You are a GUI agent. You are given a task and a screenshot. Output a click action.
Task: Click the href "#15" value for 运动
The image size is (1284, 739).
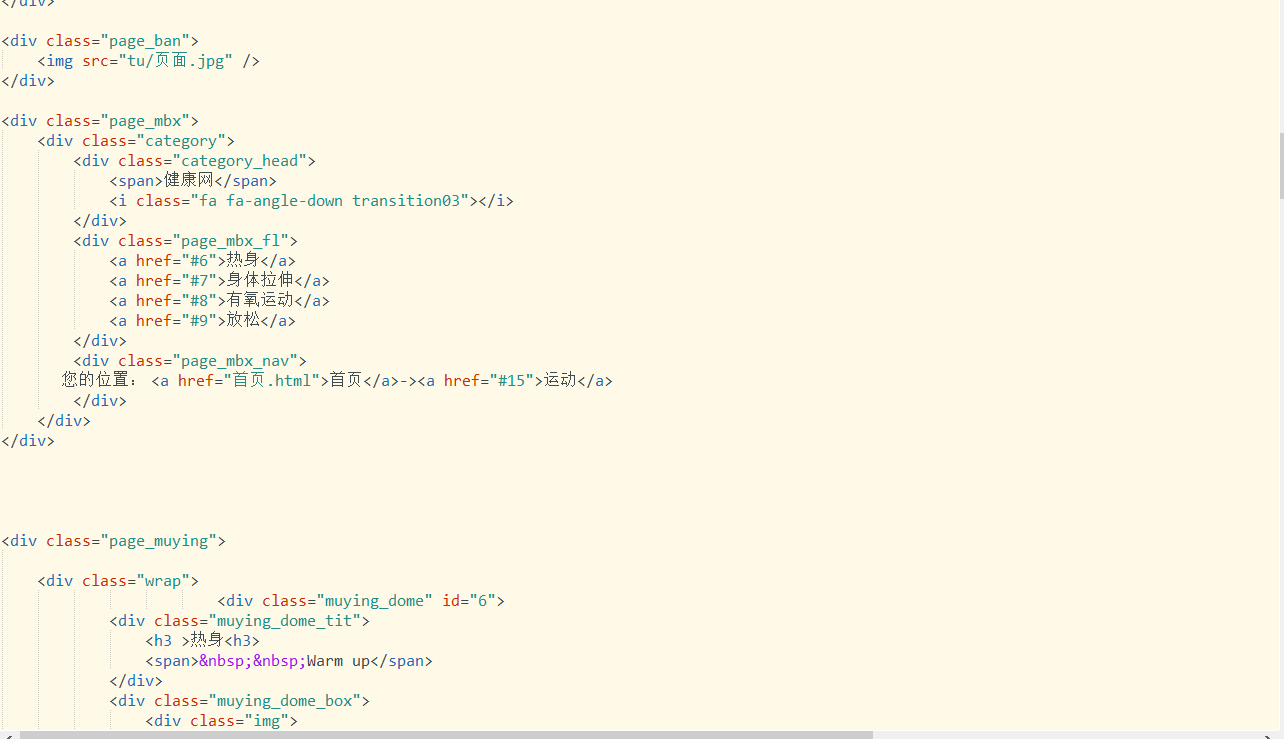[511, 381]
